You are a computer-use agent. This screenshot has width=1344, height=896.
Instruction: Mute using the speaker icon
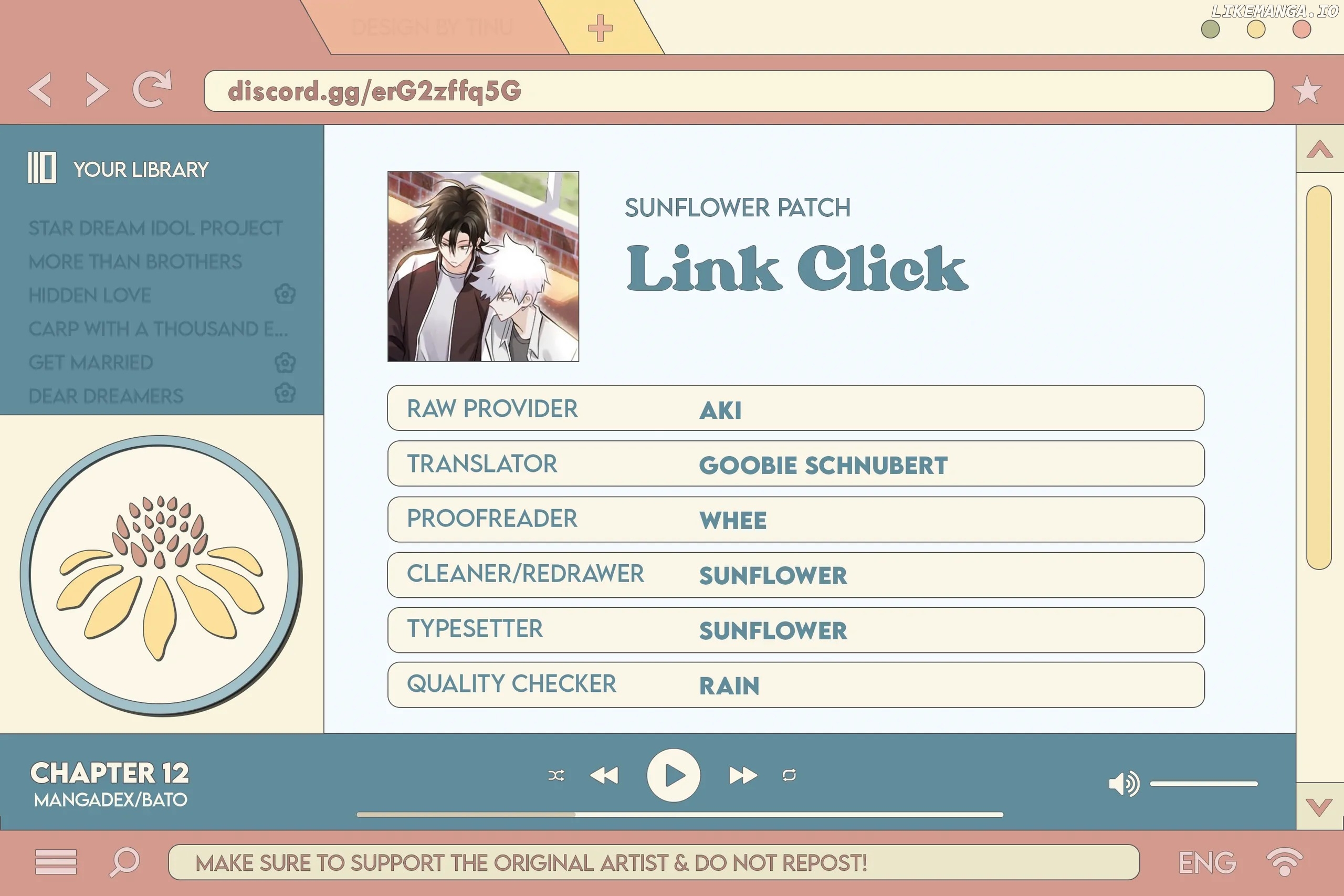click(x=1124, y=784)
